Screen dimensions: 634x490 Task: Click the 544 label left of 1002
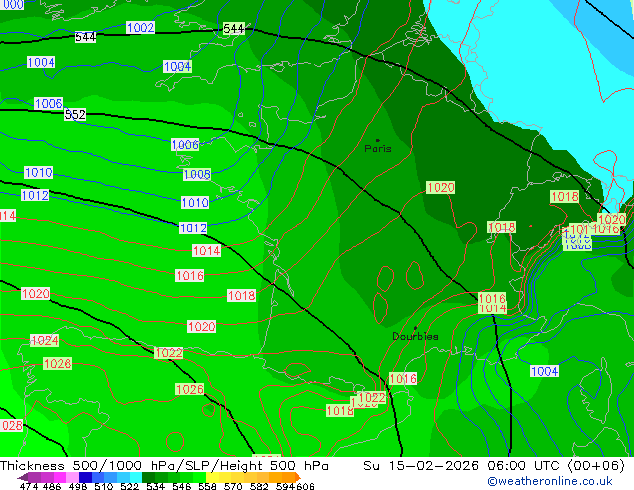pos(85,37)
